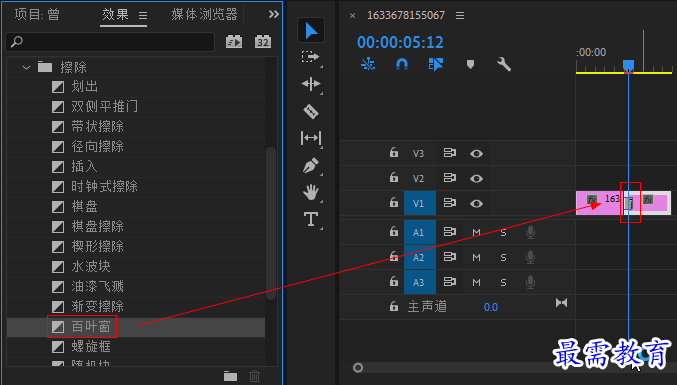Toggle timeline Snap magnet
The width and height of the screenshot is (677, 385).
click(x=402, y=64)
